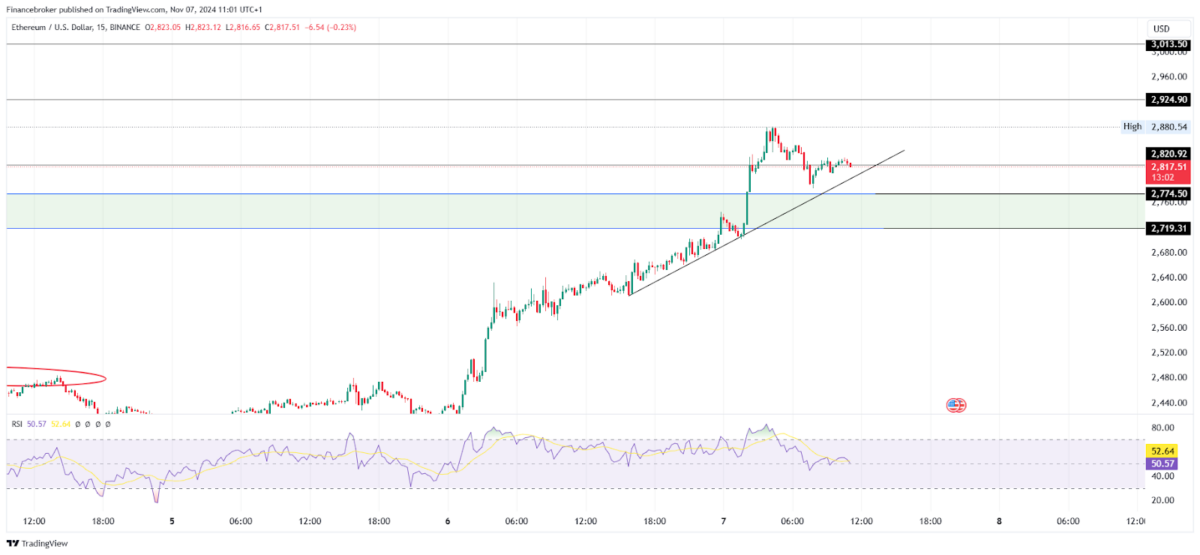Select the rising black trendline drawing
The width and height of the screenshot is (1200, 555).
[766, 223]
